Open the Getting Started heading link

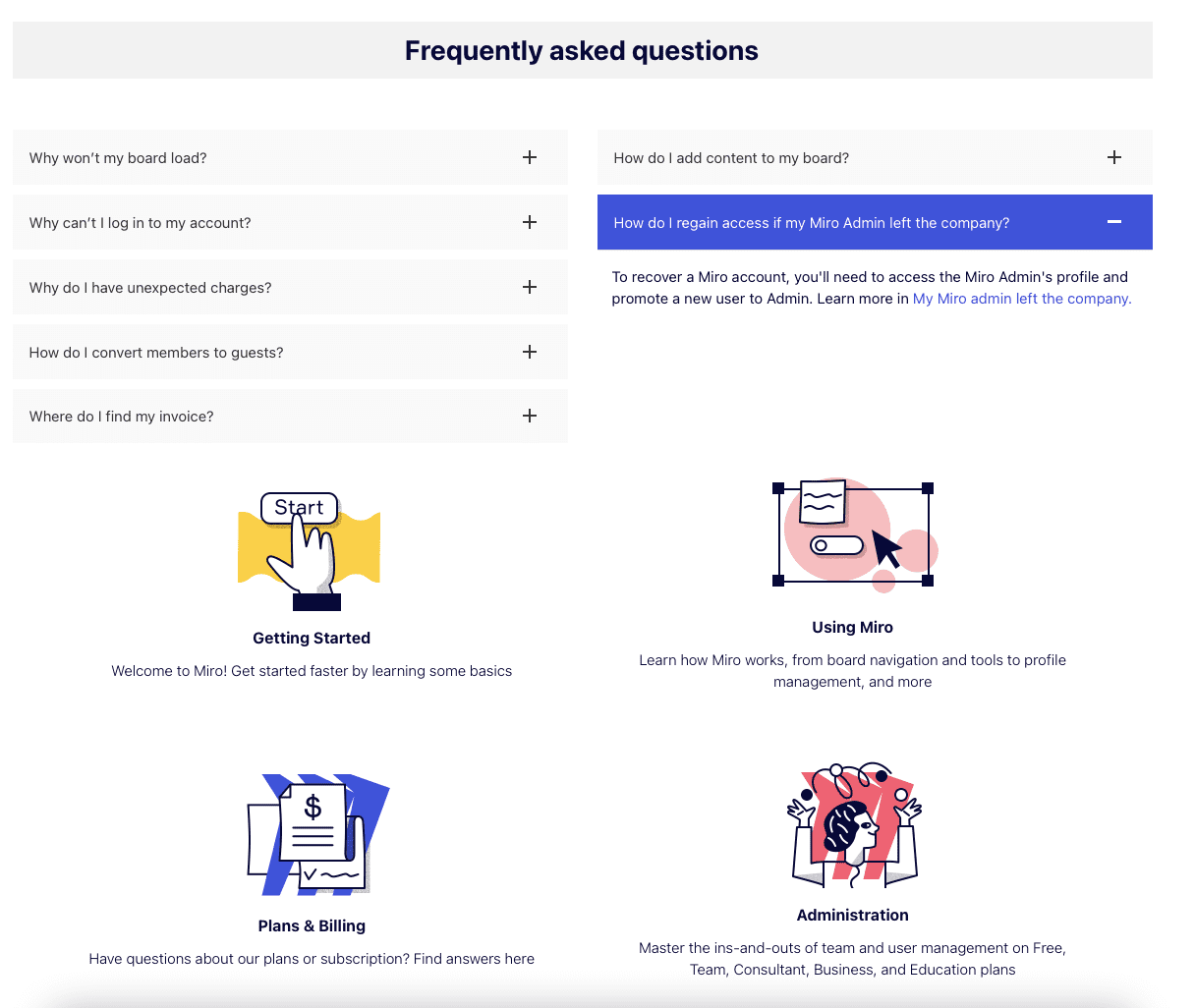(312, 638)
